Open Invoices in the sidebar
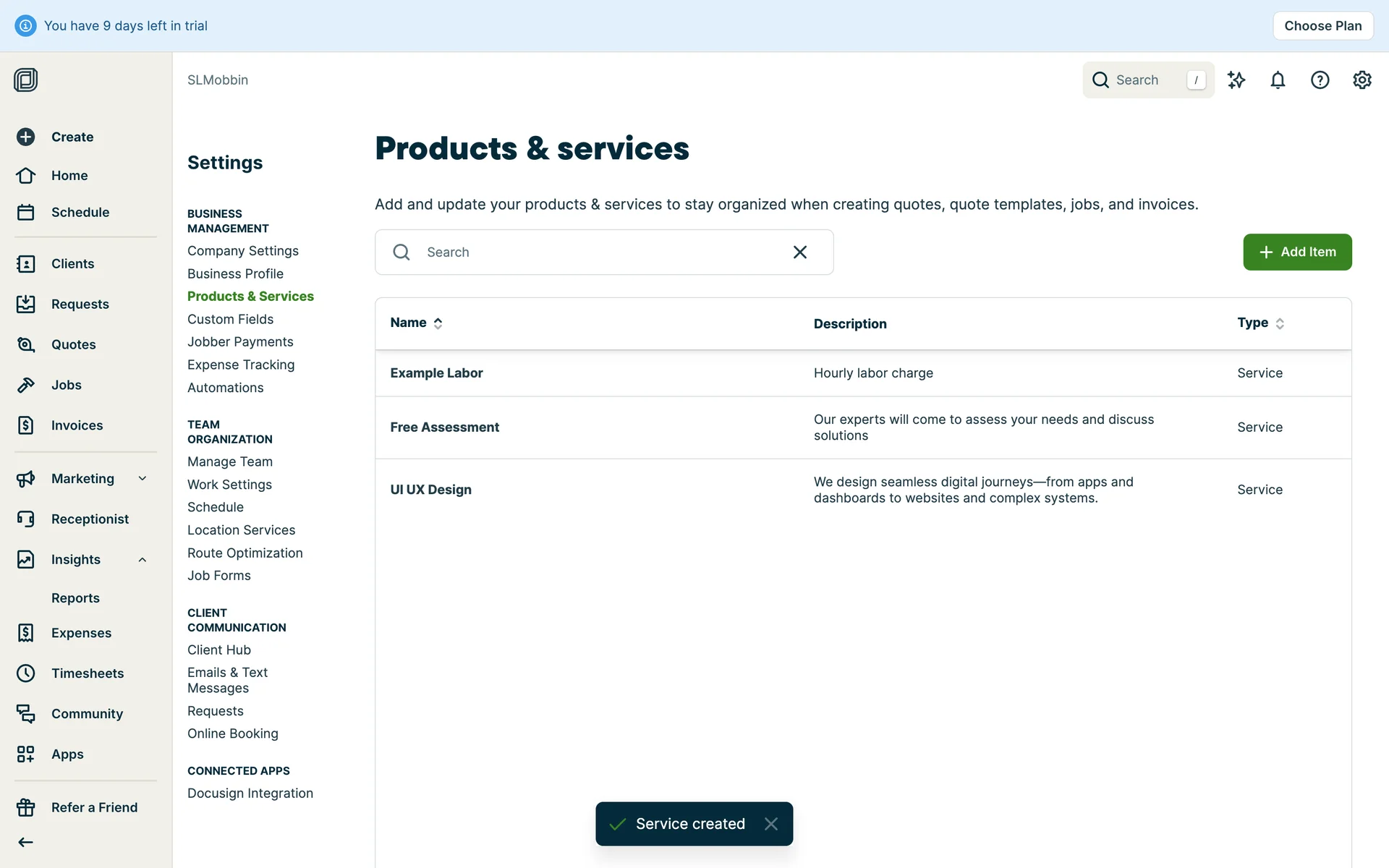1389x868 pixels. (x=77, y=425)
